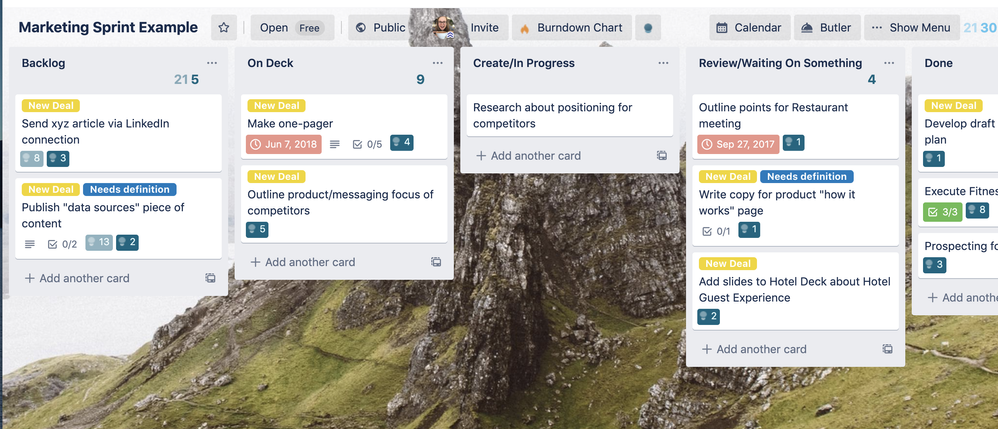Click the 0/5 checklist badge

click(367, 144)
